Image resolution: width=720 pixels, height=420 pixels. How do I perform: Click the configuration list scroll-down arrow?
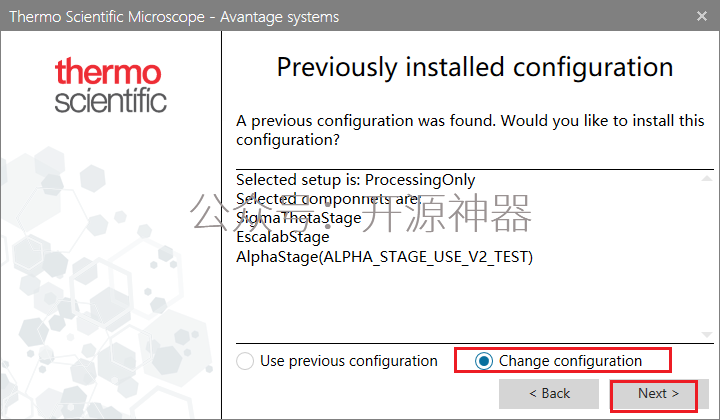(x=707, y=335)
